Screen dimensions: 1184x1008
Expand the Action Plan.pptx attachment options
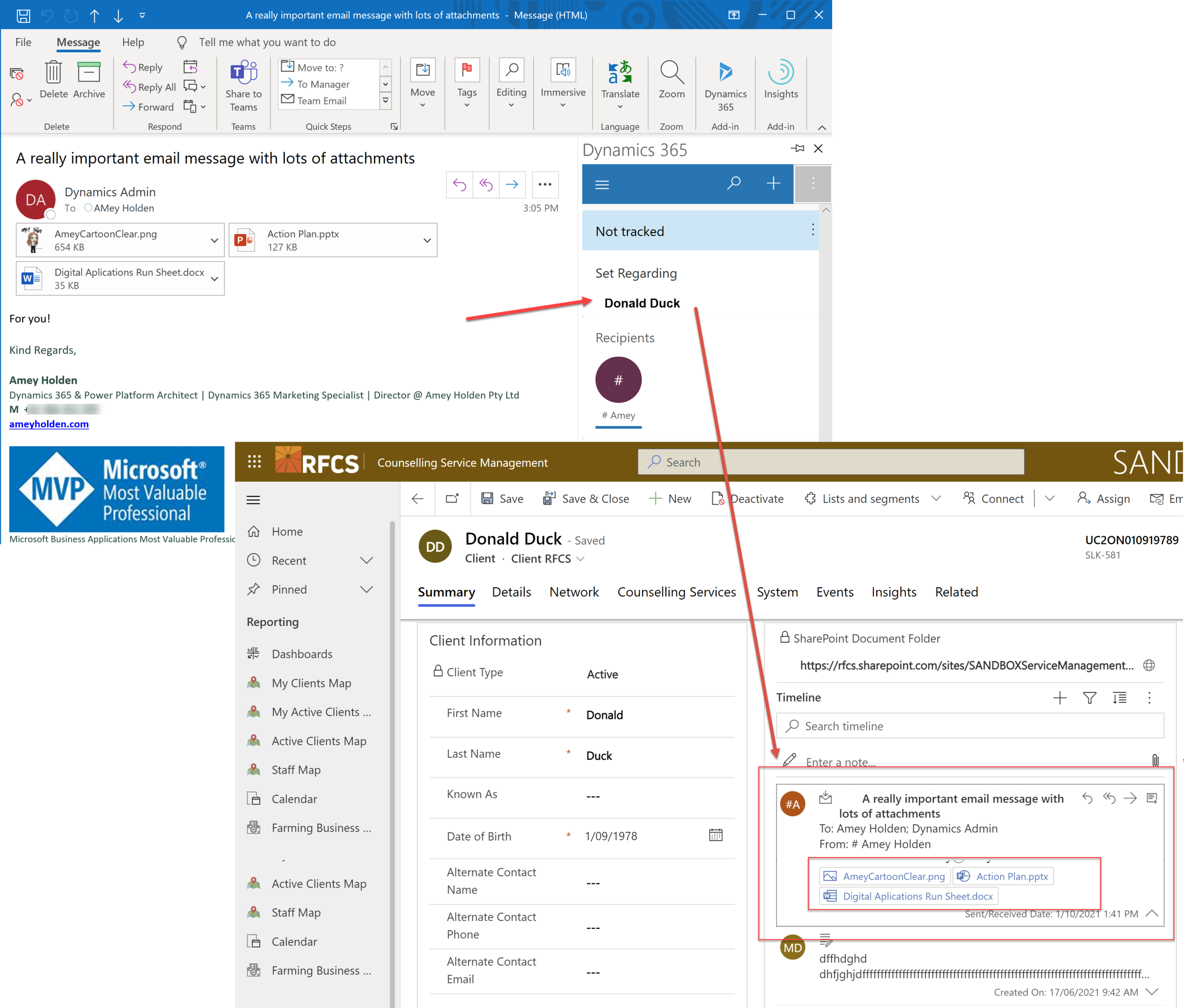(427, 240)
